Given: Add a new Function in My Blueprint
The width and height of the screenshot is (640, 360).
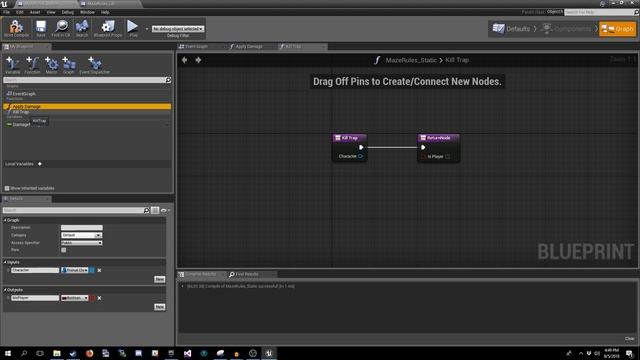Looking at the screenshot, I should (x=32, y=65).
